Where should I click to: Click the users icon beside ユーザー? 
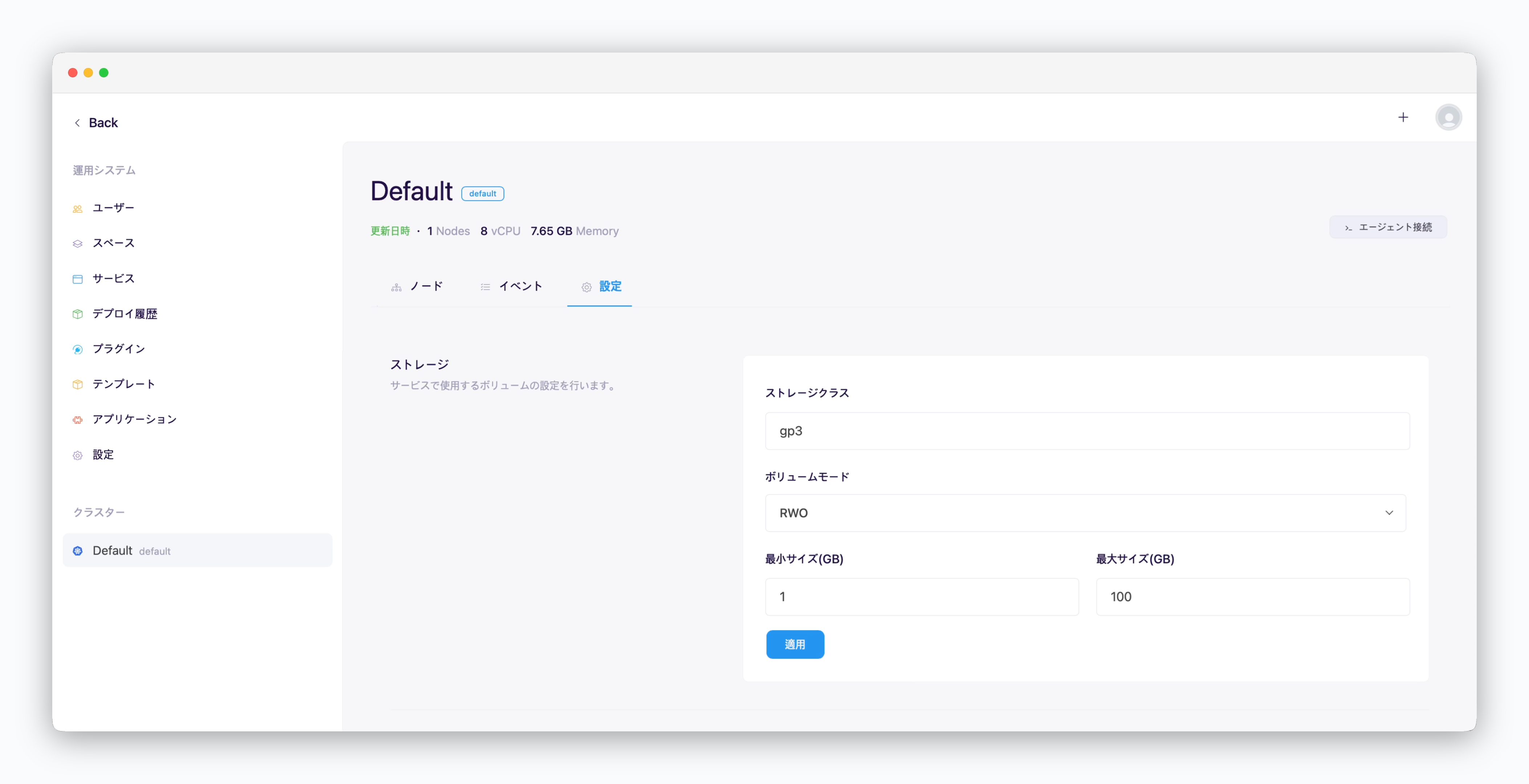tap(78, 209)
